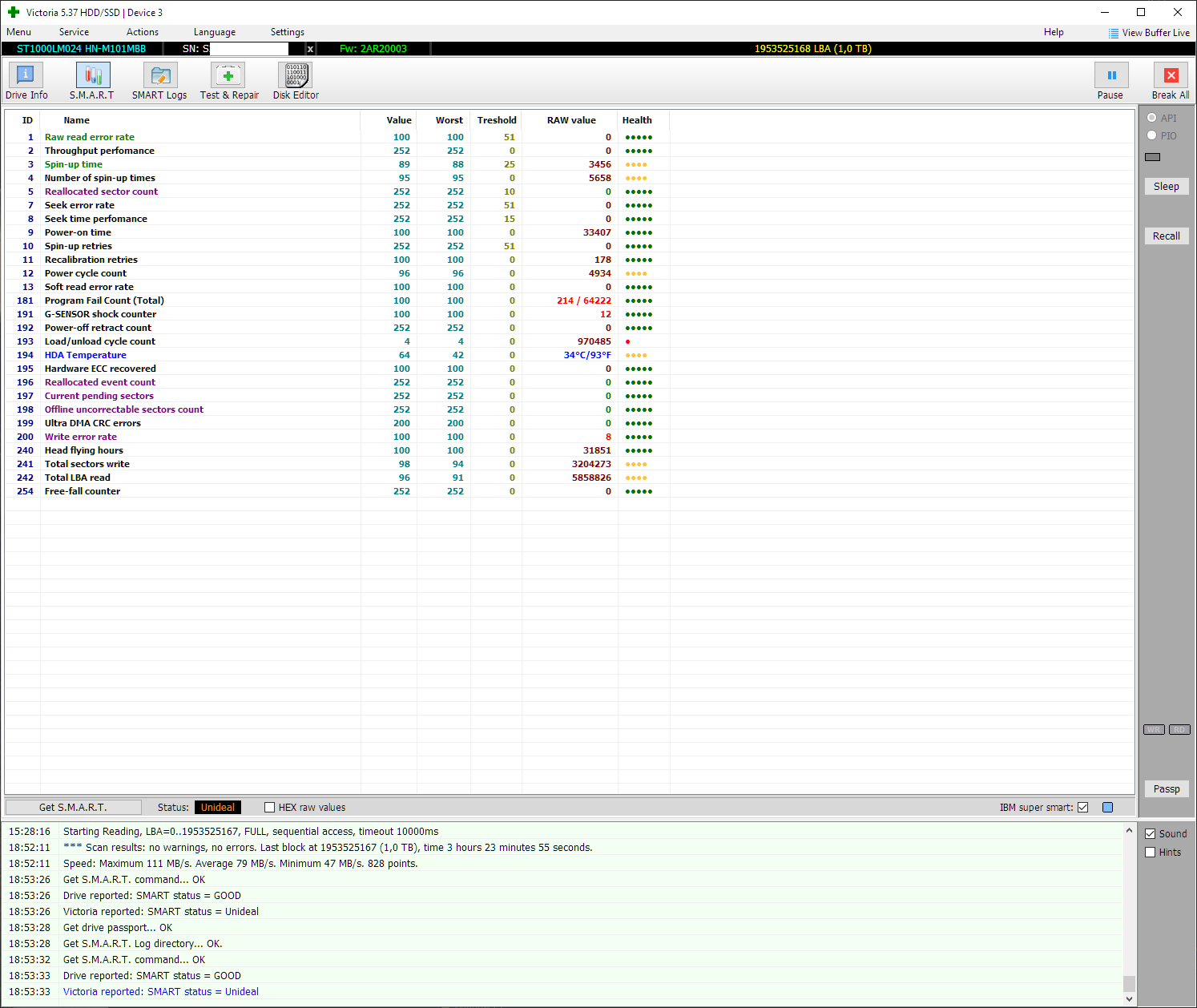Screen dimensions: 1197x1008
Task: Click the Worst column header
Action: 449,120
